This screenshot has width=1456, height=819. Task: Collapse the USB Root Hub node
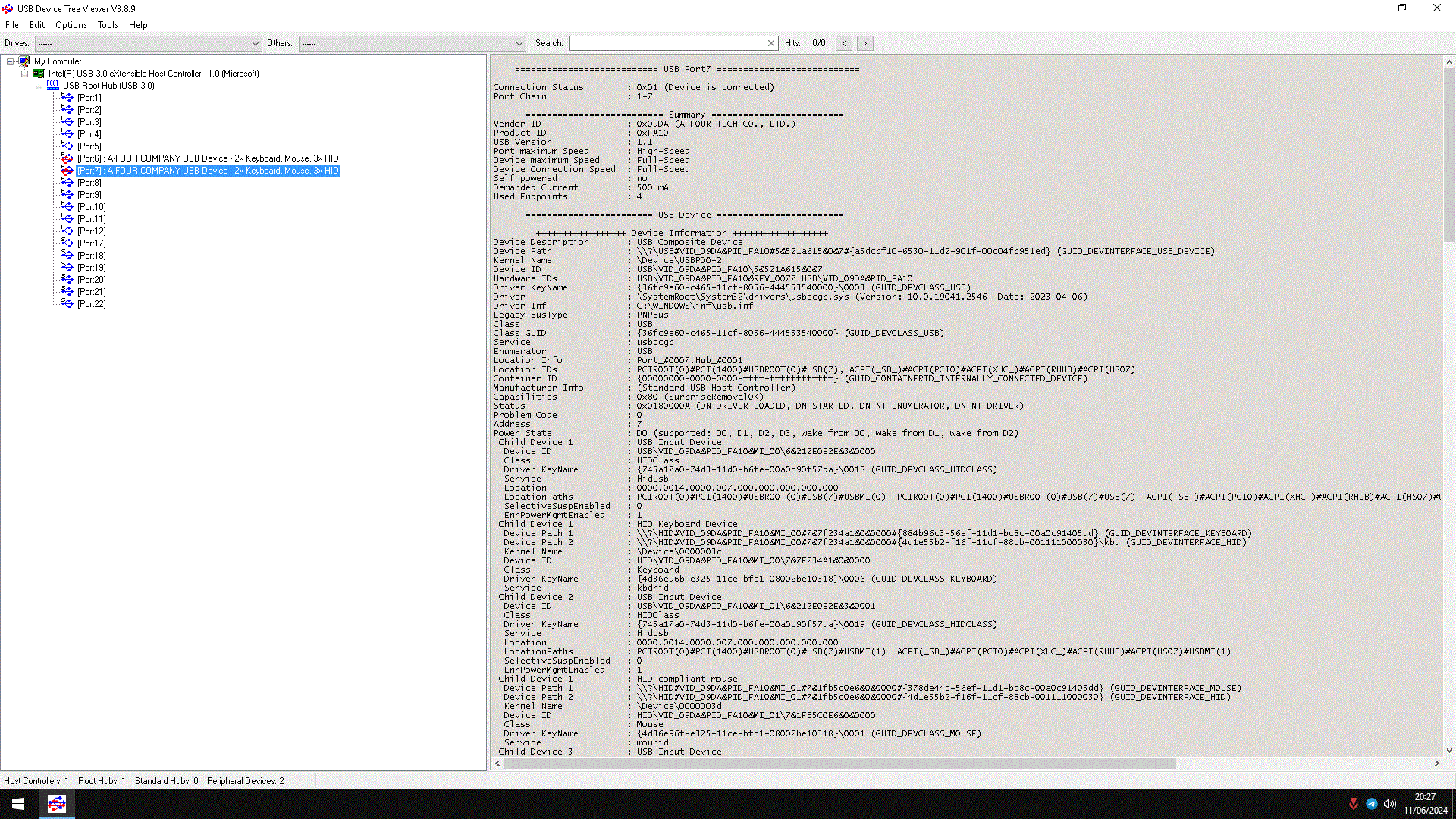coord(39,86)
